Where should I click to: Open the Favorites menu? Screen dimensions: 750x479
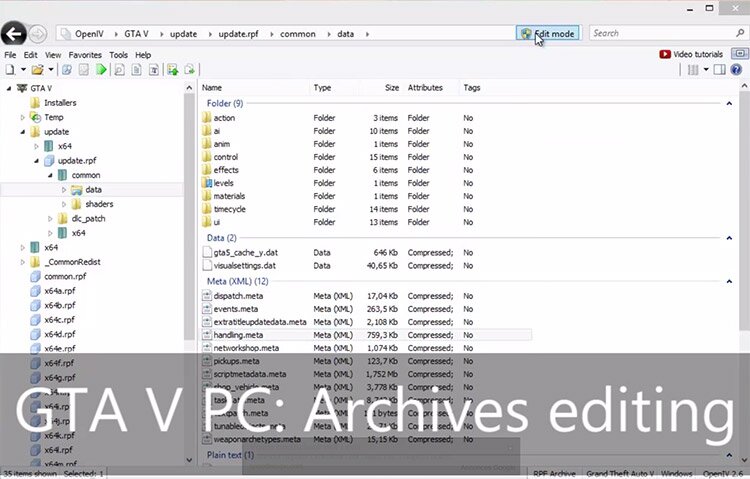click(x=85, y=55)
